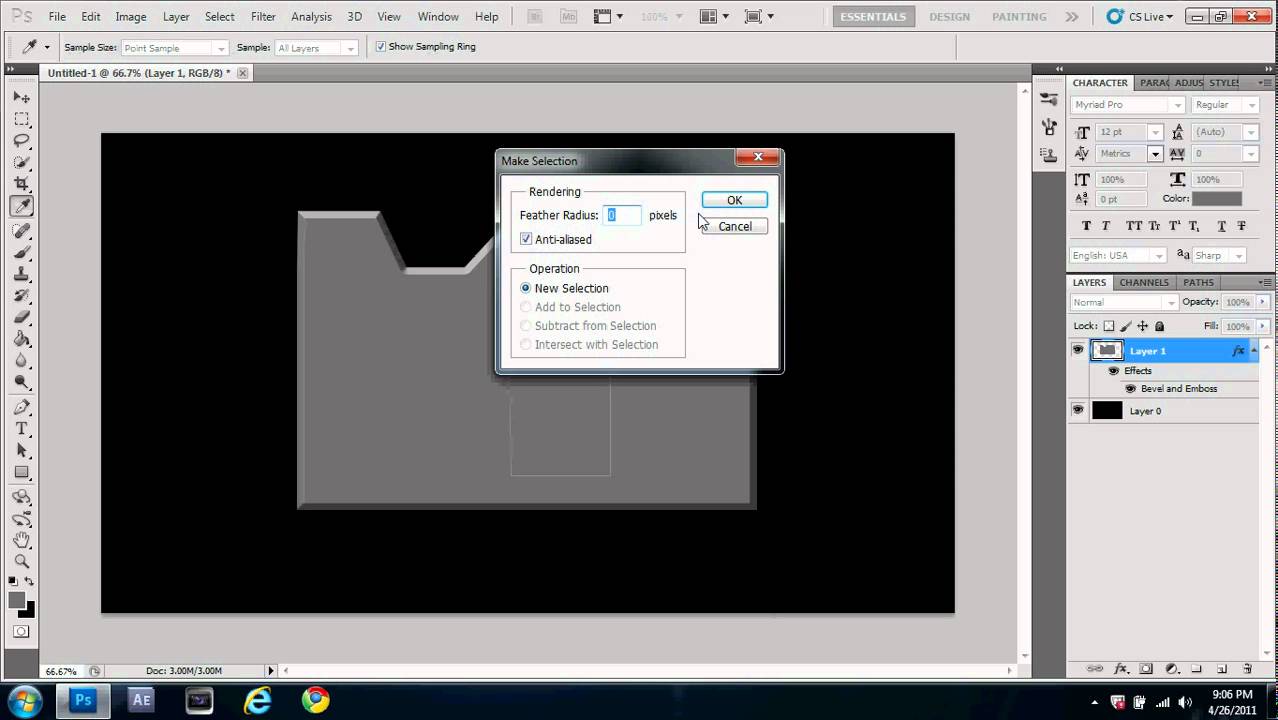Screen dimensions: 1278x720
Task: Open the Metrics kerning dropdown
Action: tap(1129, 154)
